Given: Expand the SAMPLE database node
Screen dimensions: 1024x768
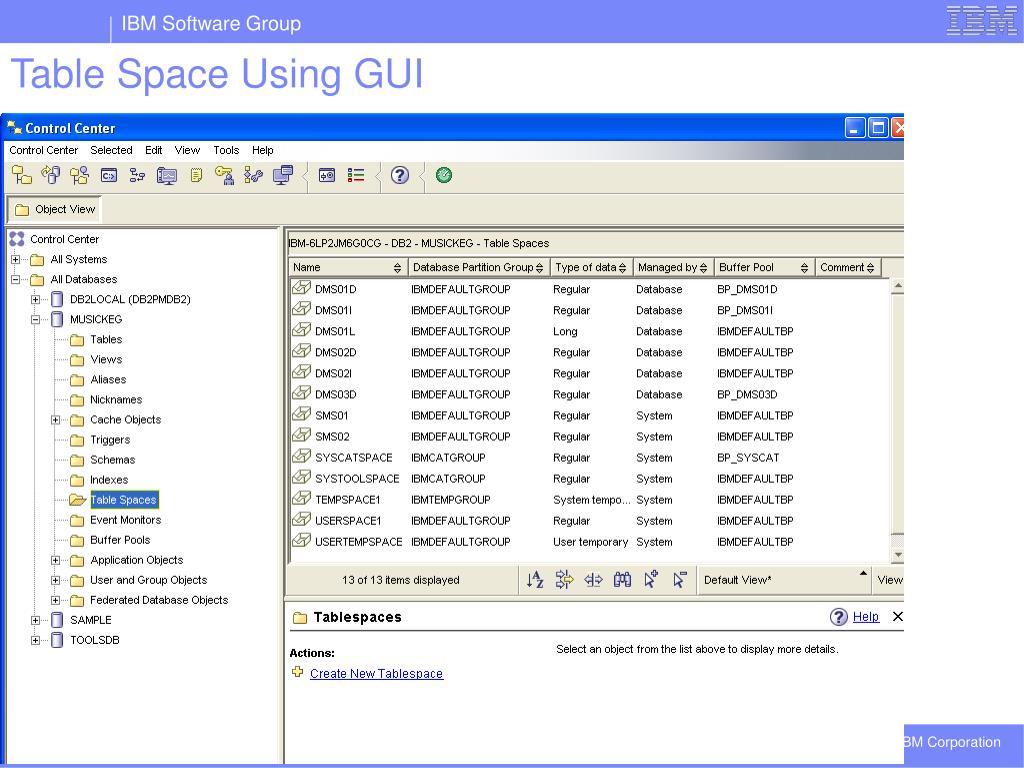Looking at the screenshot, I should (x=35, y=620).
